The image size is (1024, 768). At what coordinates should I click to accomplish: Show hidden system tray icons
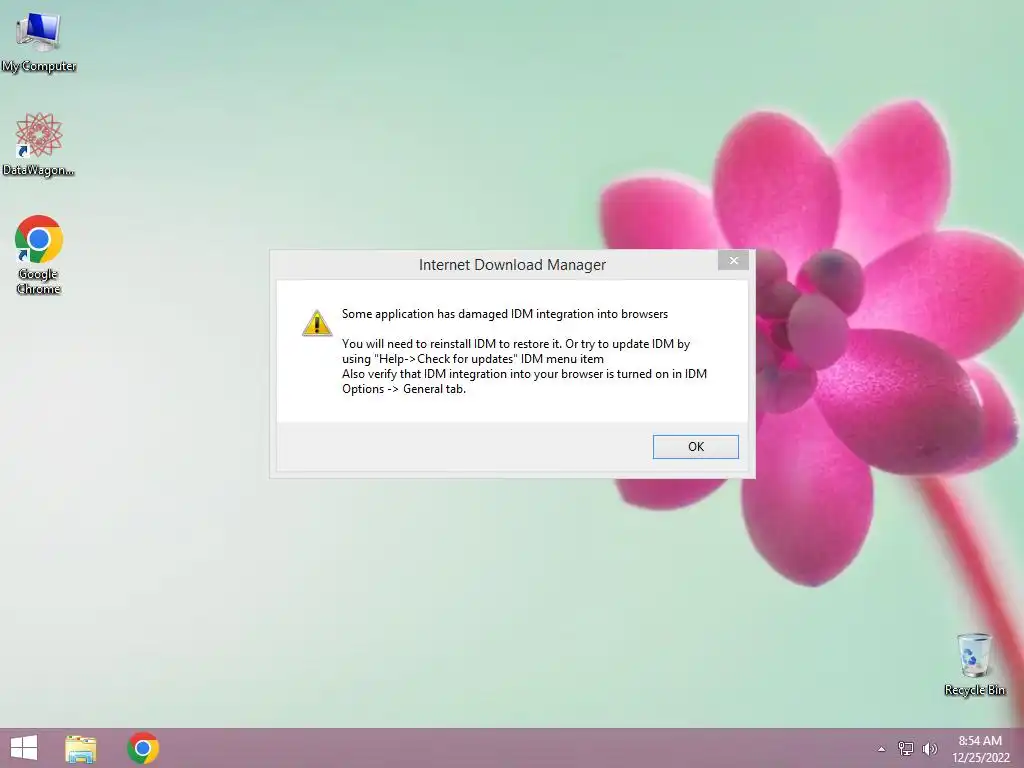(881, 749)
